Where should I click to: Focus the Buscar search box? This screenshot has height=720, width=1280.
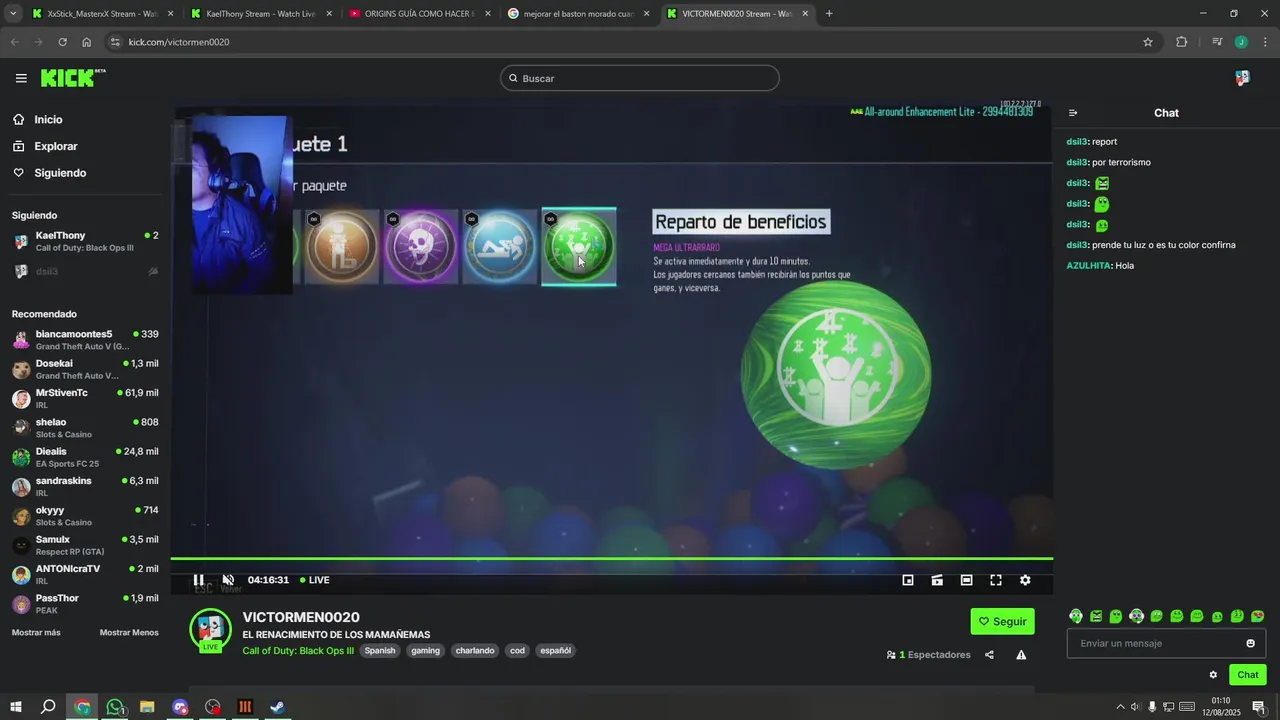pos(640,78)
